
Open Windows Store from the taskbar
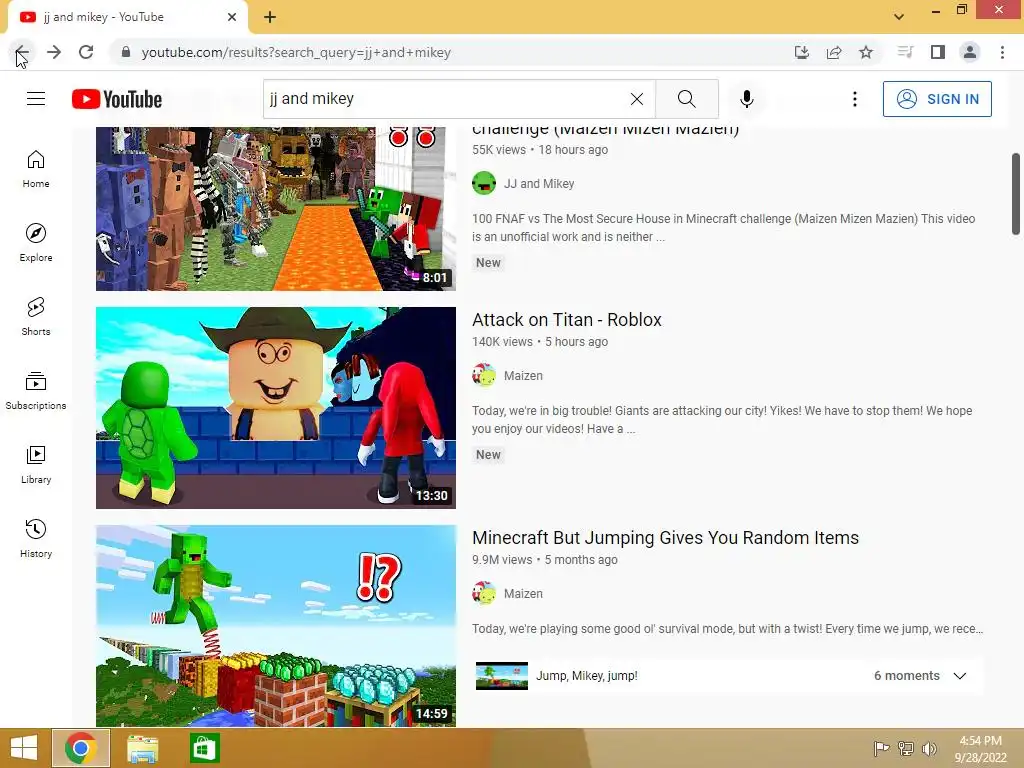click(204, 748)
